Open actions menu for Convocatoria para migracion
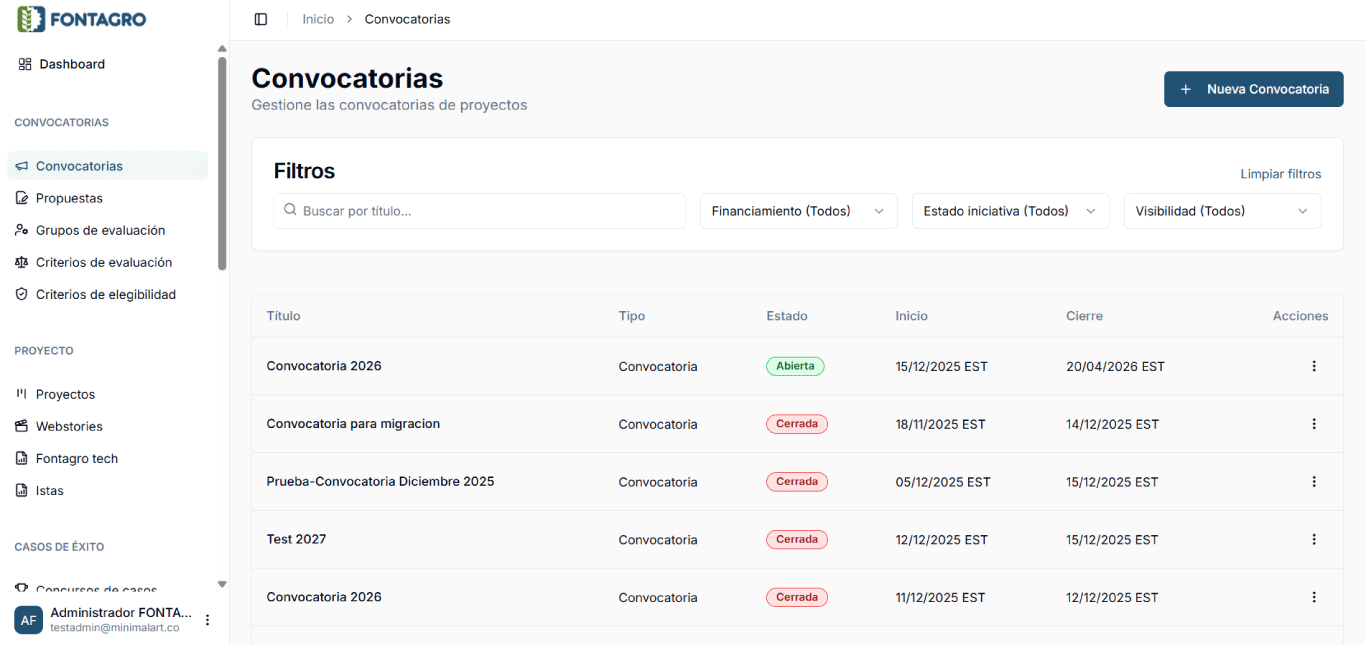The height and width of the screenshot is (645, 1366). coord(1314,424)
